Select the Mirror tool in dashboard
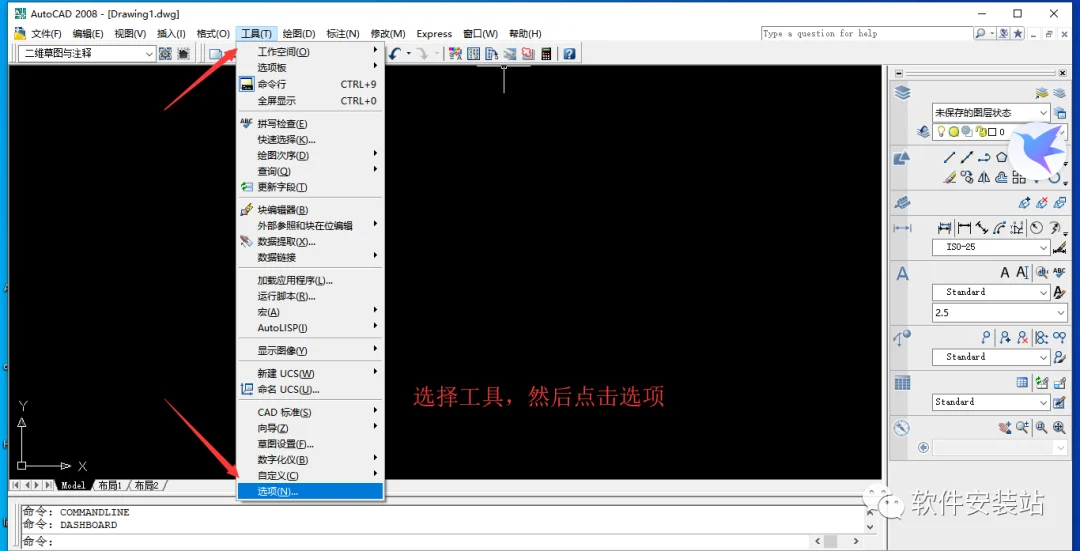This screenshot has height=551, width=1080. point(984,177)
